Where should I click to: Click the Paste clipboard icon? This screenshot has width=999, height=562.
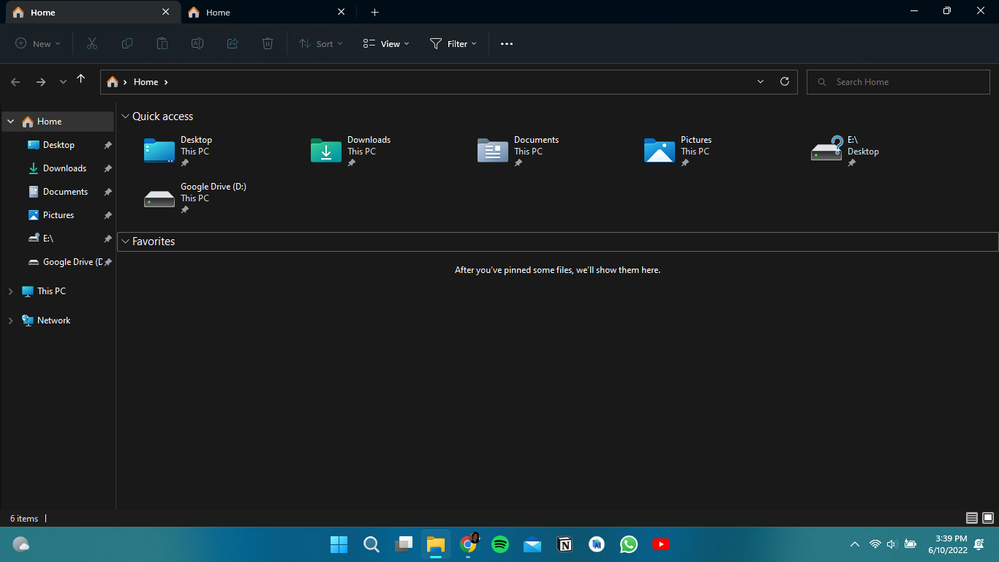coord(162,43)
